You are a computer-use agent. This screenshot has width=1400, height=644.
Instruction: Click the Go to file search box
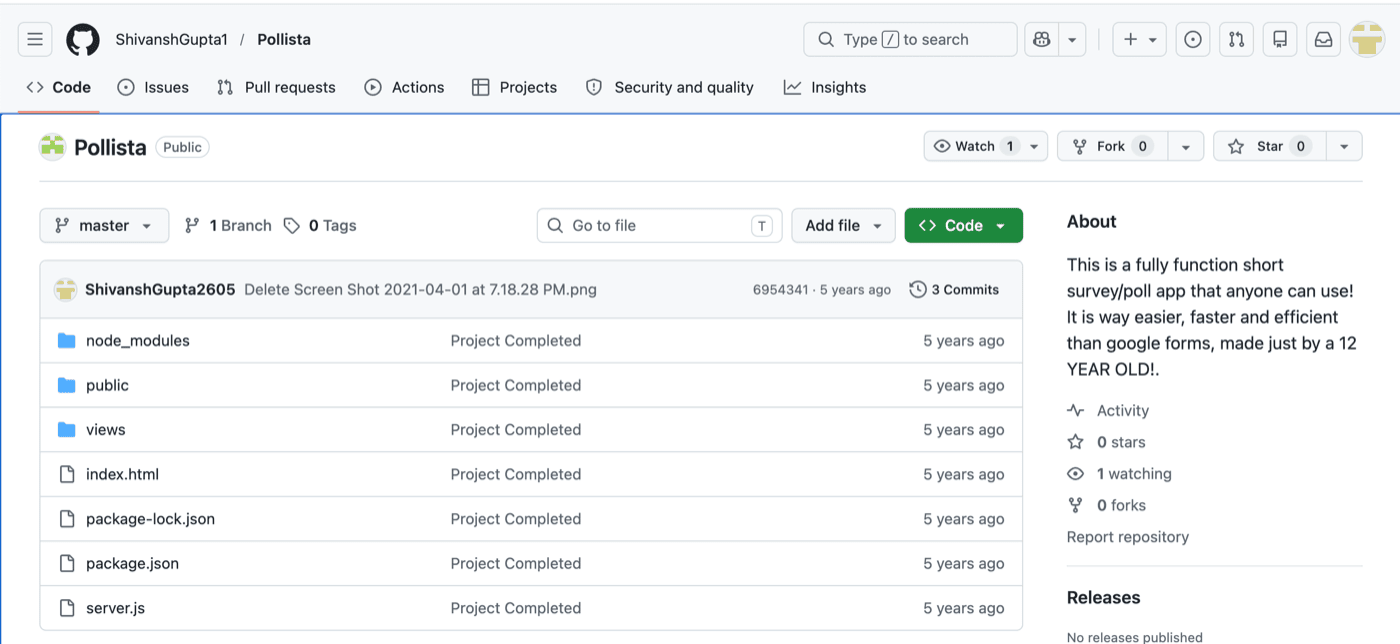[x=659, y=225]
